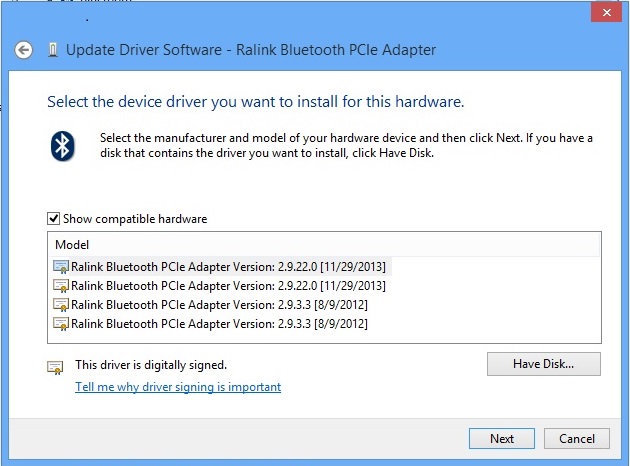Go back using the arrow button
Image resolution: width=630 pixels, height=466 pixels.
tap(24, 50)
